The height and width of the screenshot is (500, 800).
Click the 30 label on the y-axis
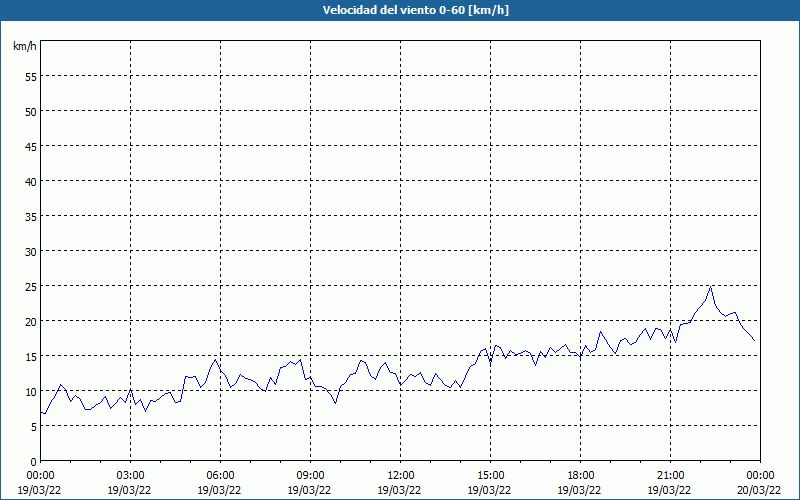(31, 252)
